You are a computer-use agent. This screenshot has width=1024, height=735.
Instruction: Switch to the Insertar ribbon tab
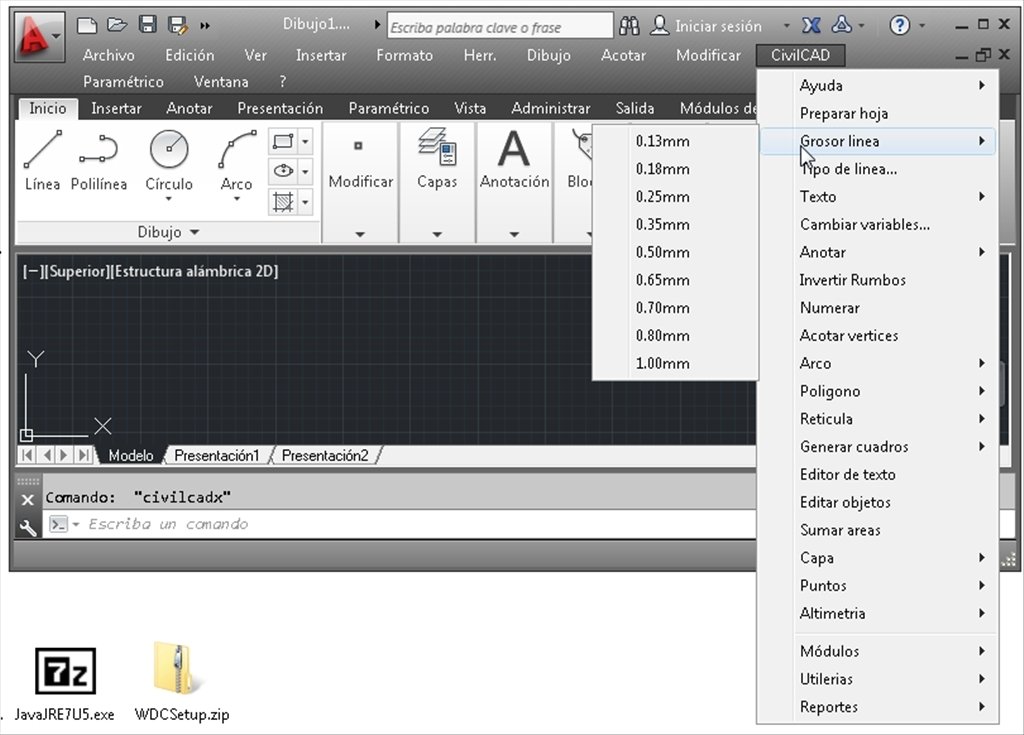point(116,108)
